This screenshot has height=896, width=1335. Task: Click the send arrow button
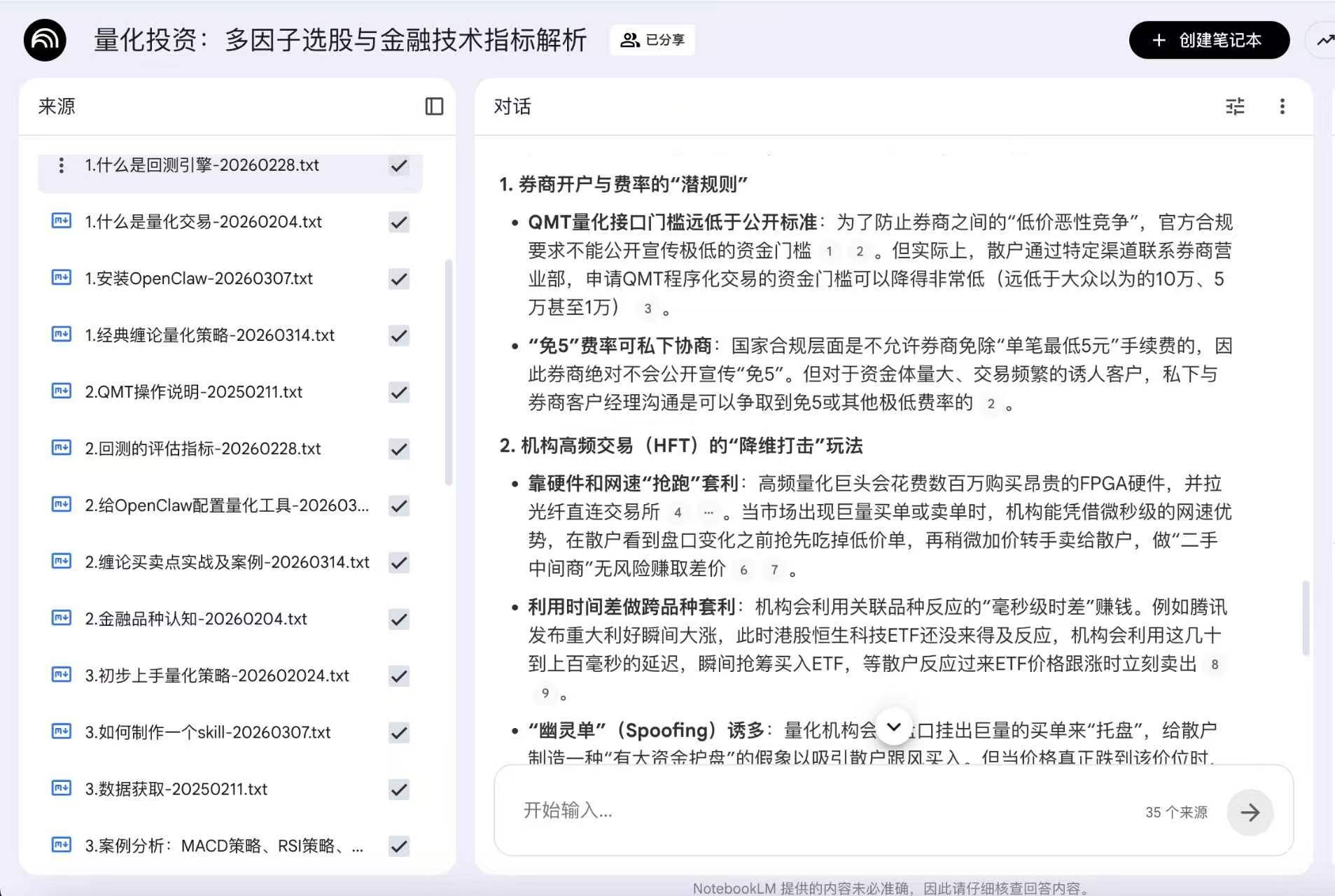coord(1250,812)
